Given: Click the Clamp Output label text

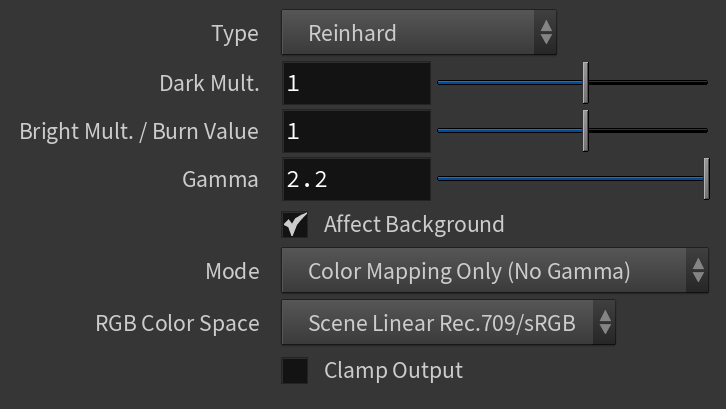Looking at the screenshot, I should (x=394, y=371).
